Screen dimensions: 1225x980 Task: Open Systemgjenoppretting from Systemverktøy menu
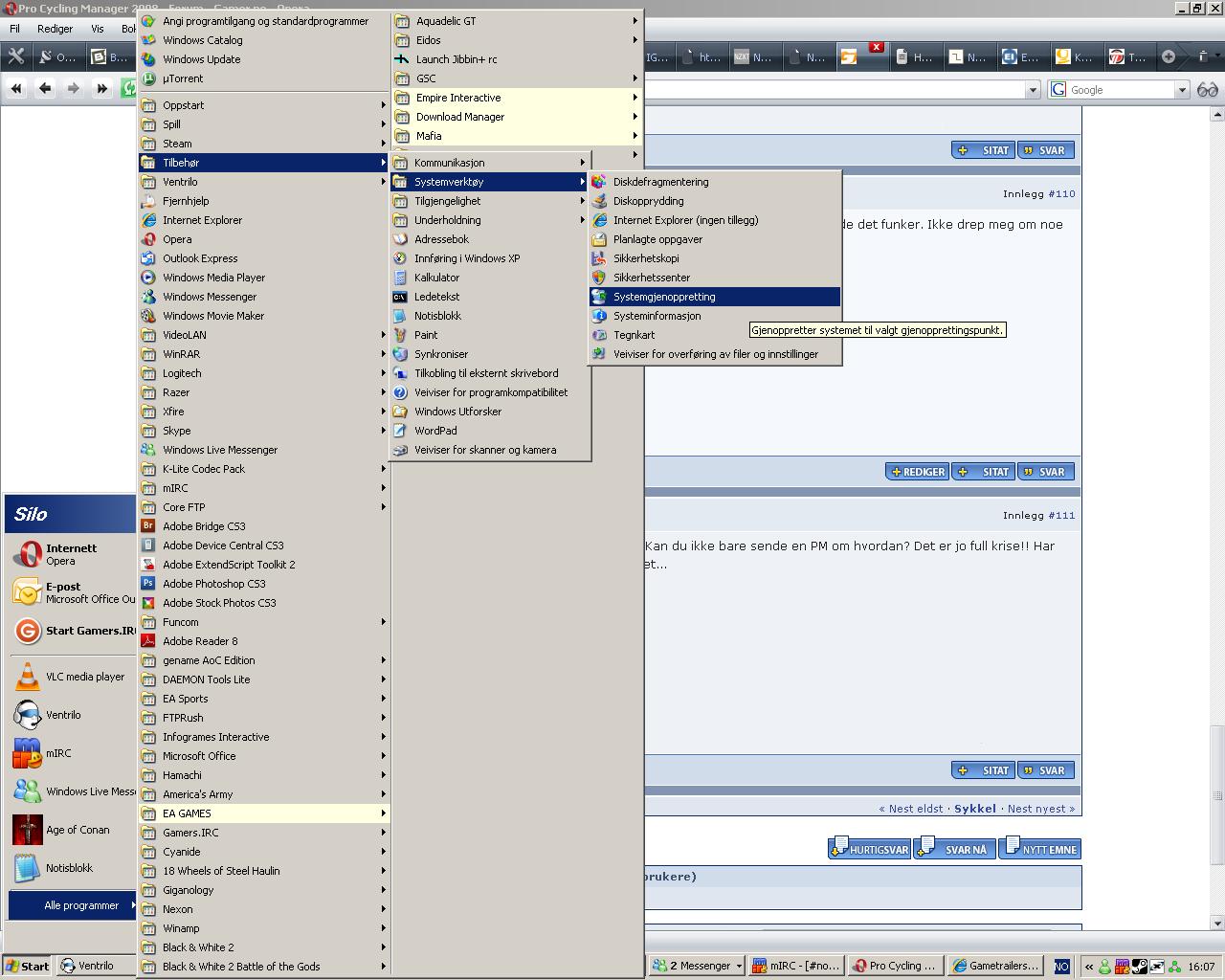coord(715,297)
